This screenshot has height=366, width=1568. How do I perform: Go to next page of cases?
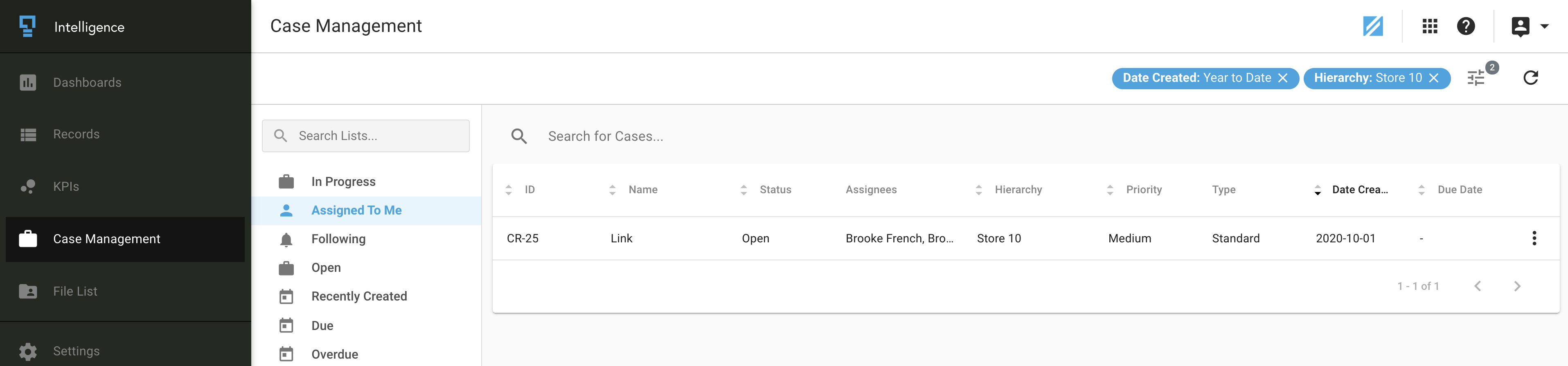pyautogui.click(x=1517, y=286)
